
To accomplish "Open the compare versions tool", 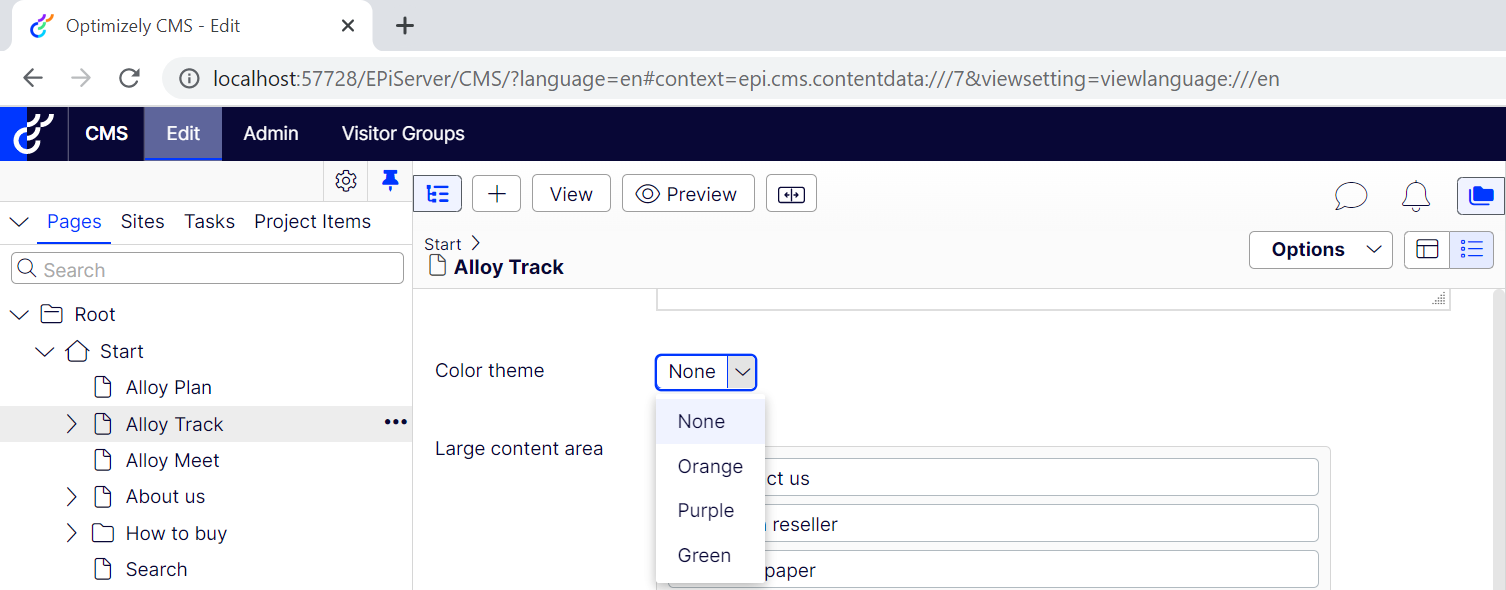I will (791, 194).
